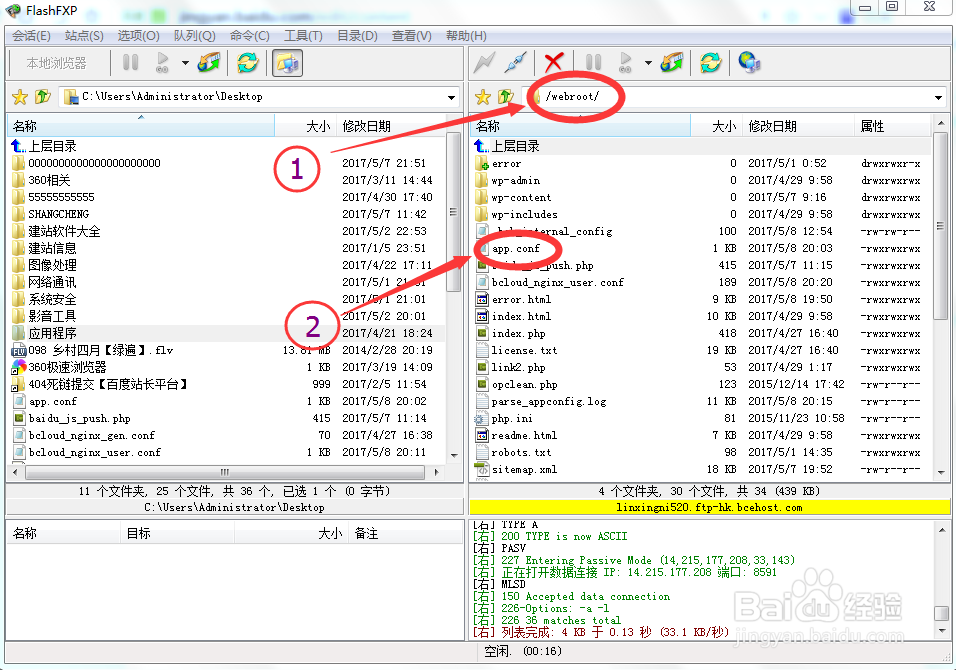956x670 pixels.
Task: Expand the local path dropdown for Desktop
Action: point(451,97)
